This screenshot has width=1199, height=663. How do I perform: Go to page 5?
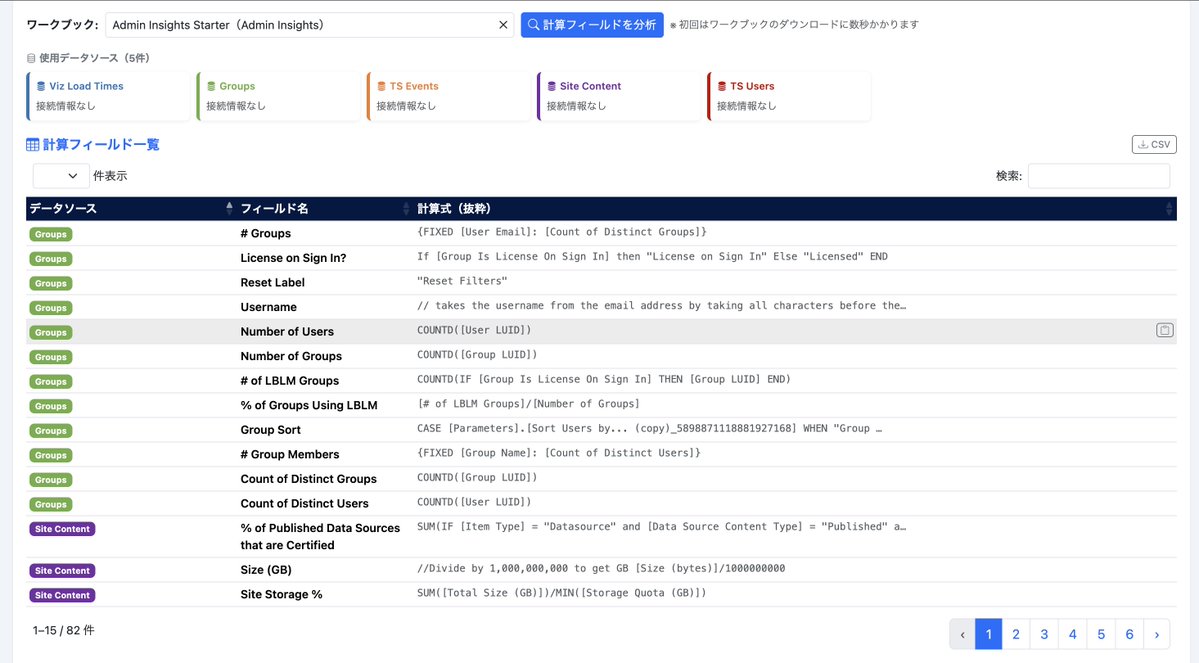1101,634
